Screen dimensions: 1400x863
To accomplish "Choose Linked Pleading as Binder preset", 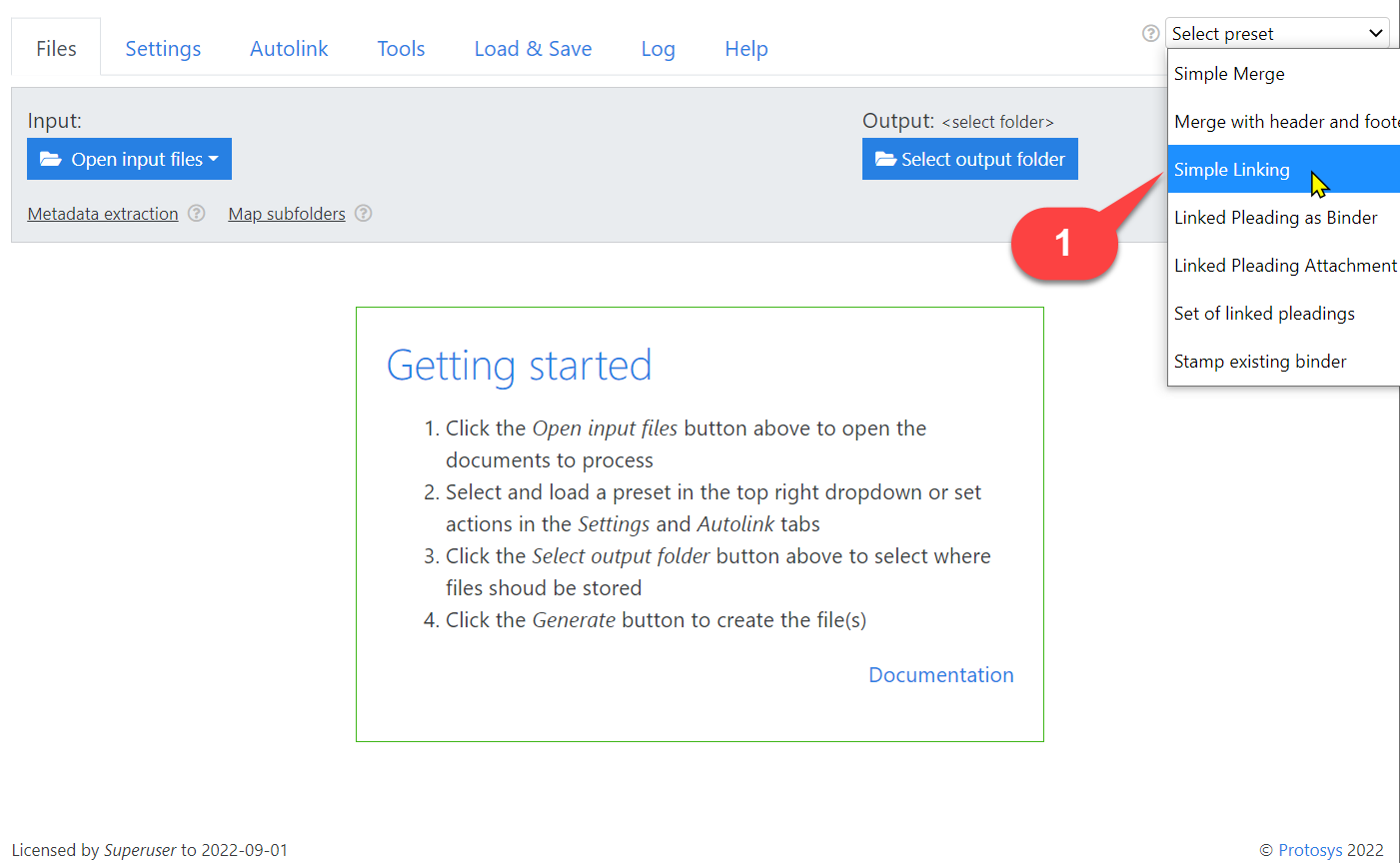I will pyautogui.click(x=1275, y=218).
